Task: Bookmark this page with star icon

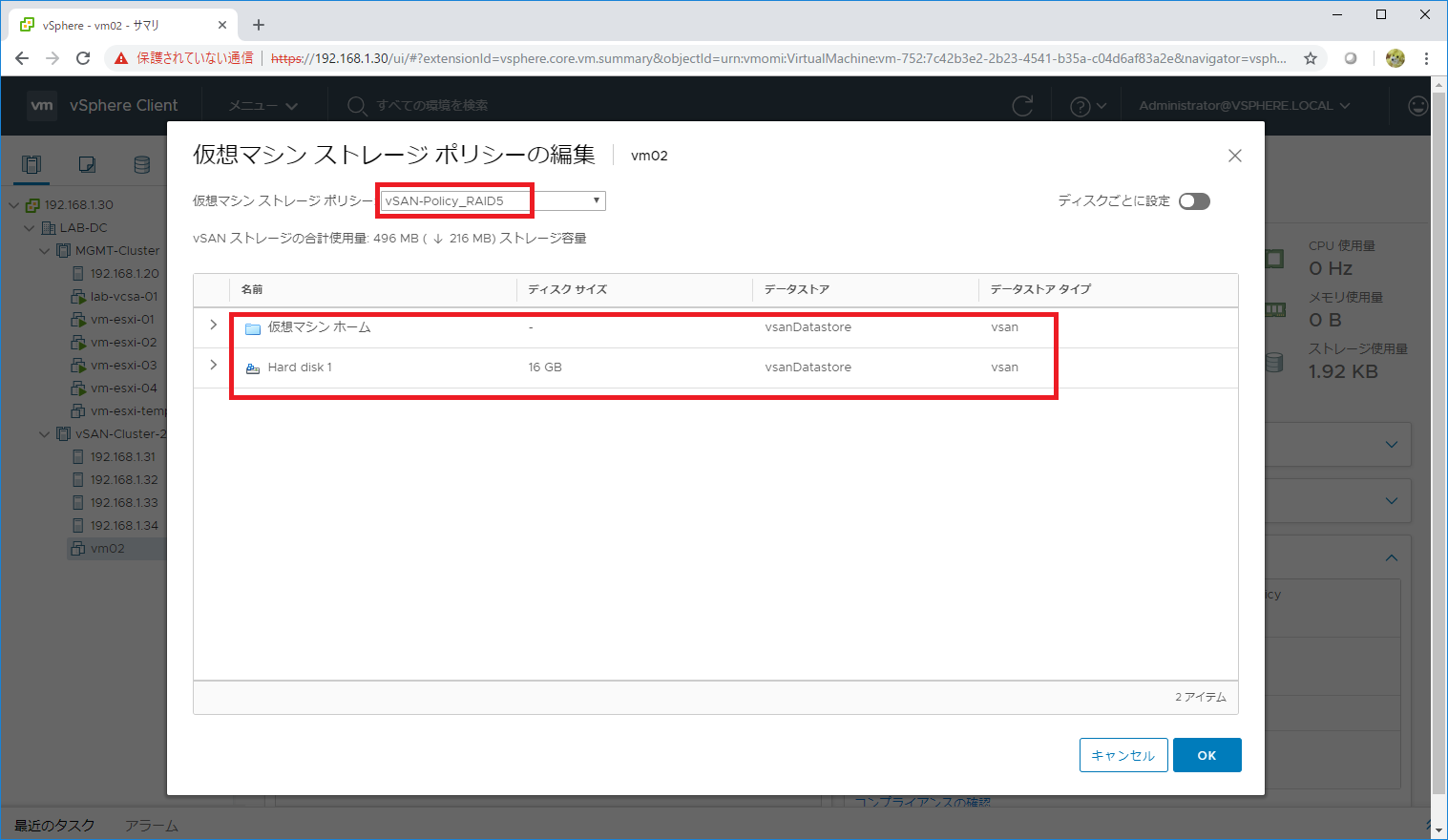Action: coord(1311,58)
